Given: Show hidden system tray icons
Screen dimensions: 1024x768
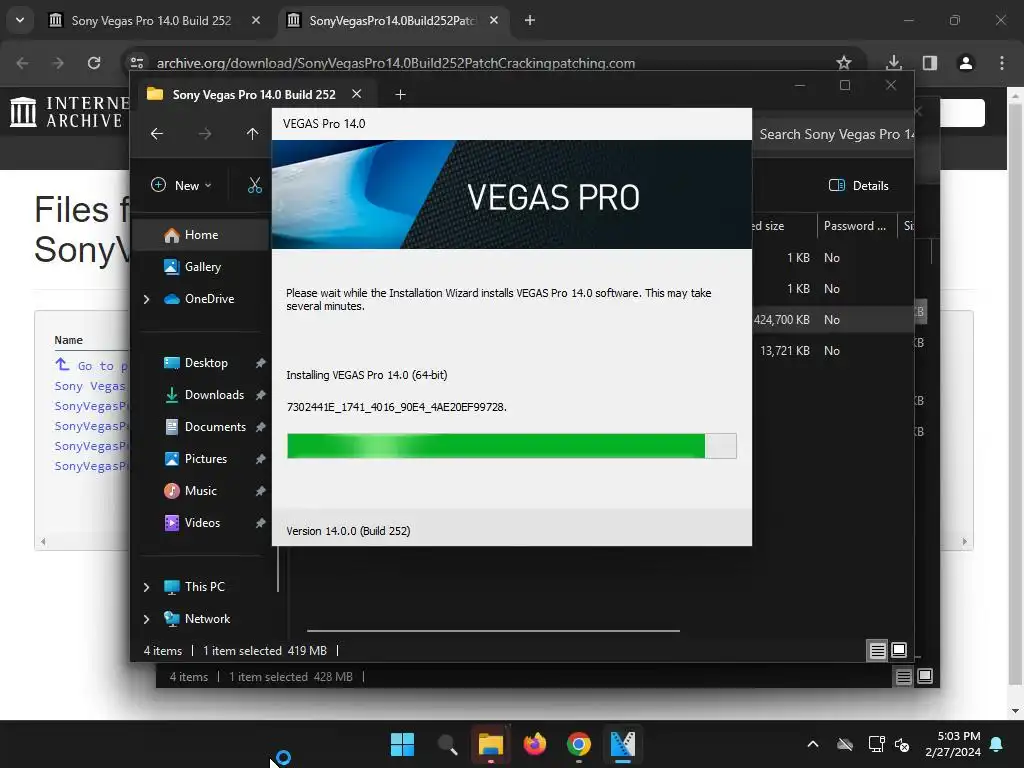Looking at the screenshot, I should pyautogui.click(x=813, y=744).
